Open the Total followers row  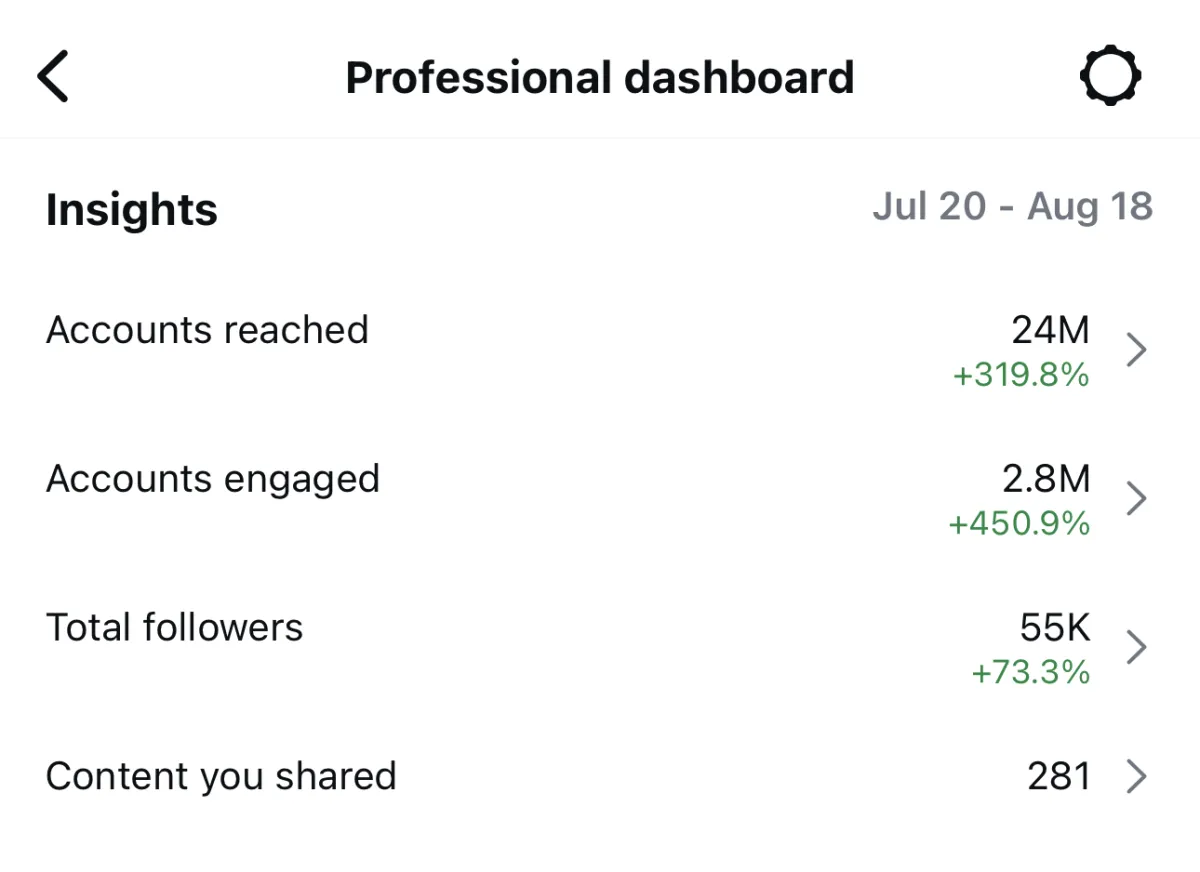tap(600, 647)
